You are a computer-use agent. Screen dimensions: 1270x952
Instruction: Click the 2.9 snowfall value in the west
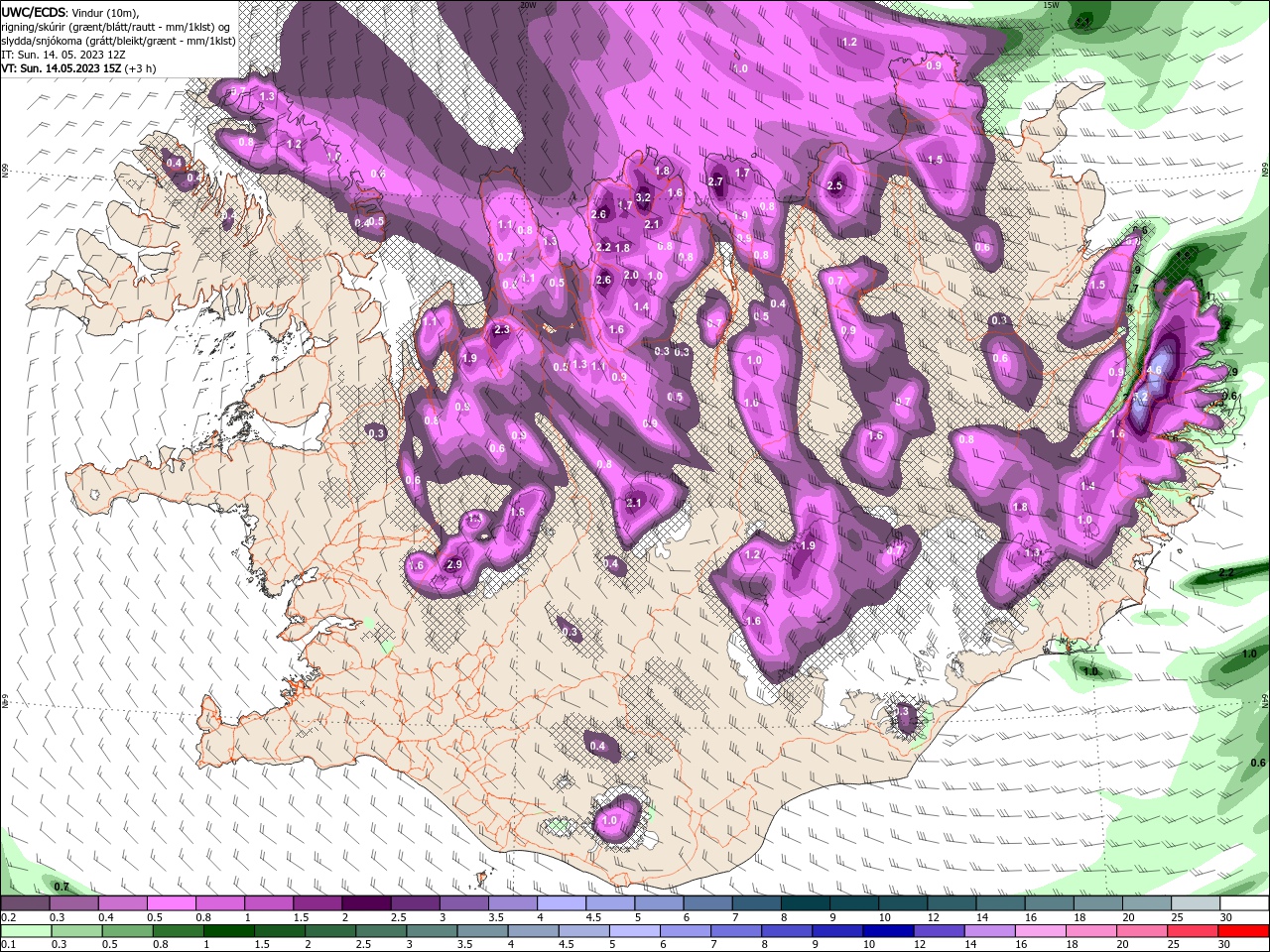click(454, 564)
